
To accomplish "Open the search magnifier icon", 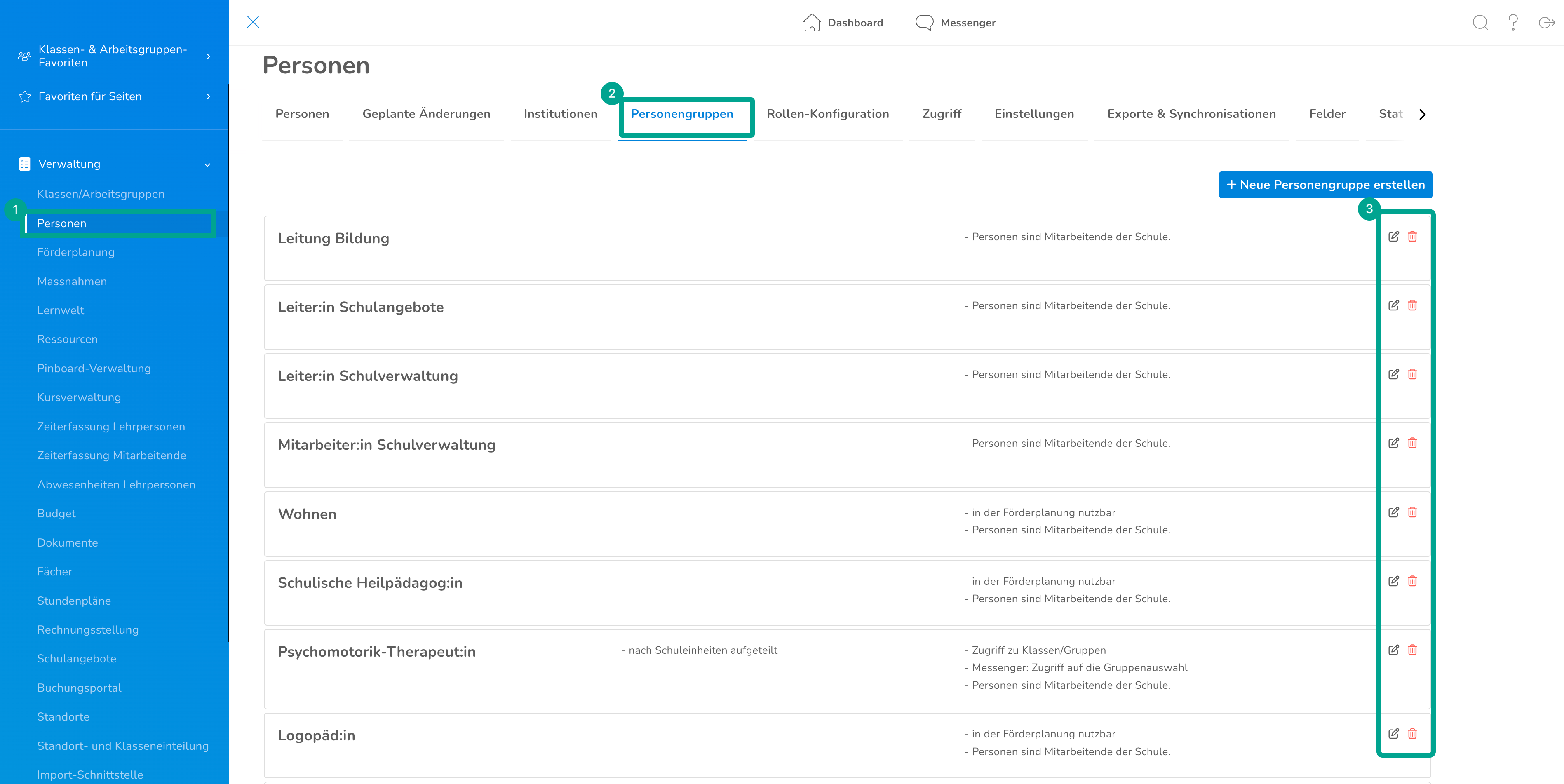I will (x=1480, y=23).
